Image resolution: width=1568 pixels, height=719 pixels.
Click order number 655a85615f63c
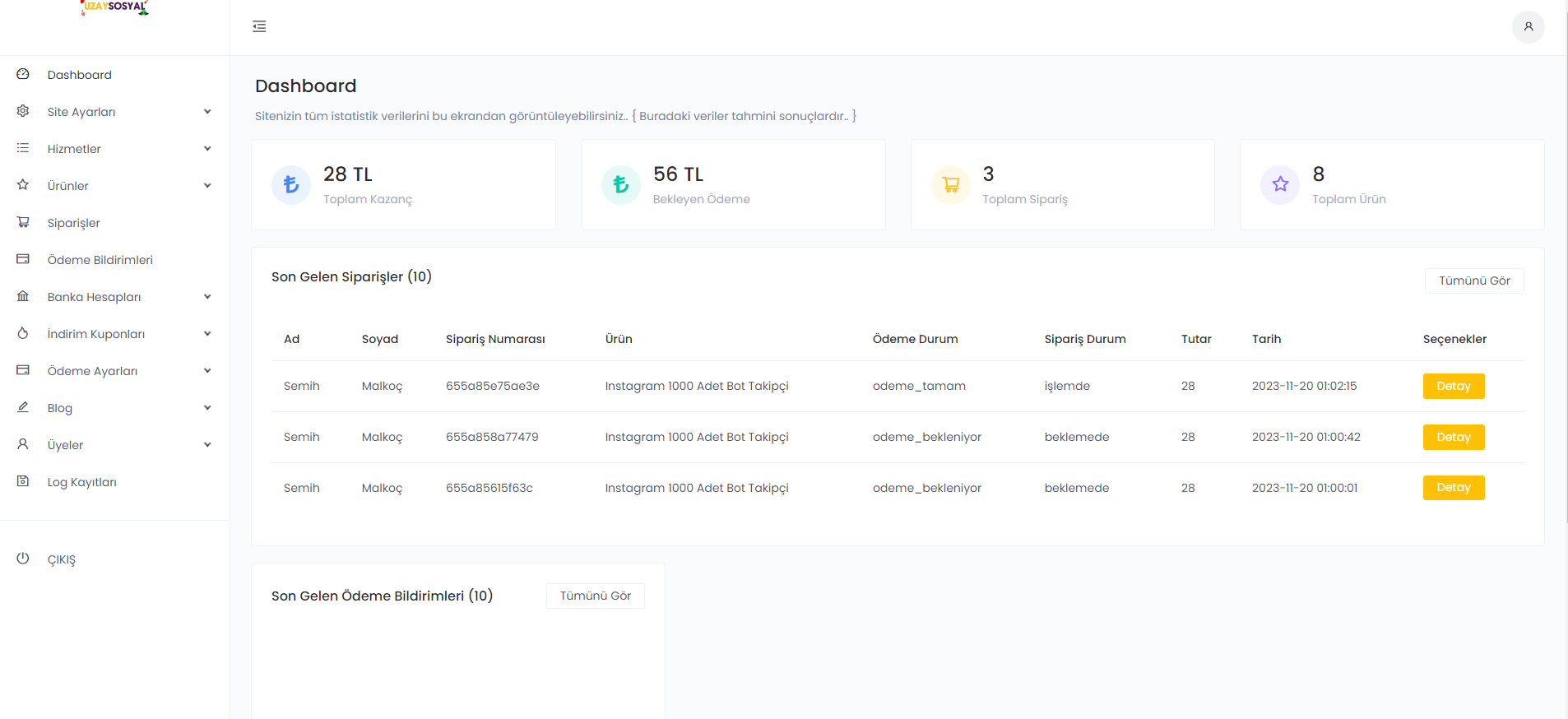coord(489,488)
